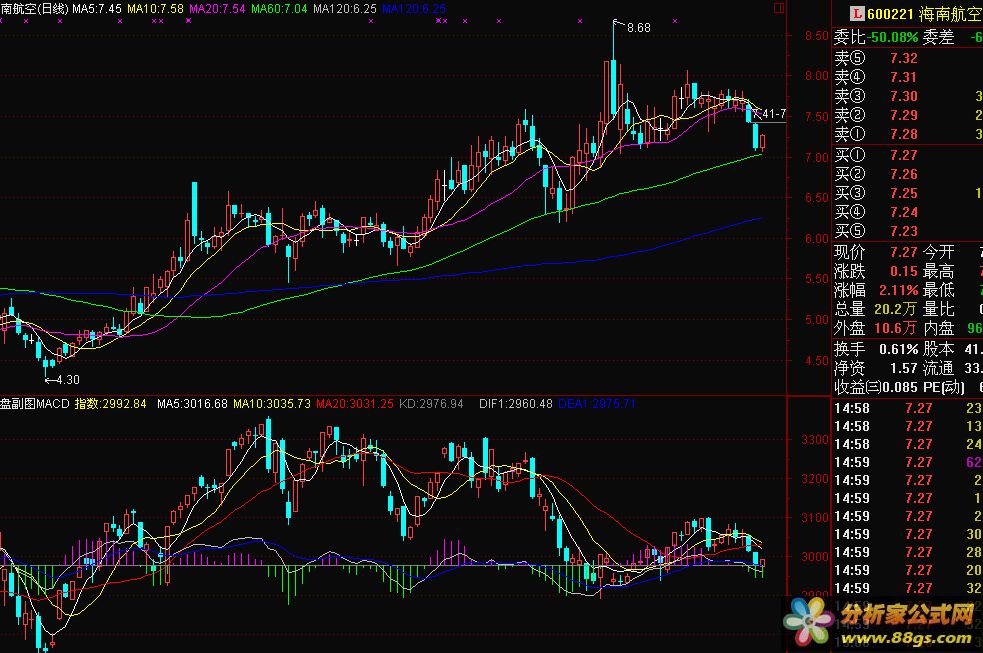Select the 卖① price 7.28
The image size is (983, 653).
[x=904, y=134]
